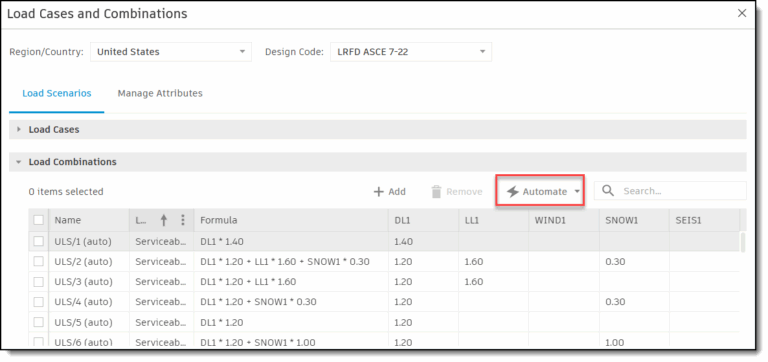Viewport: 768px width, 362px height.
Task: Switch to the Manage Attributes tab
Action: point(160,93)
